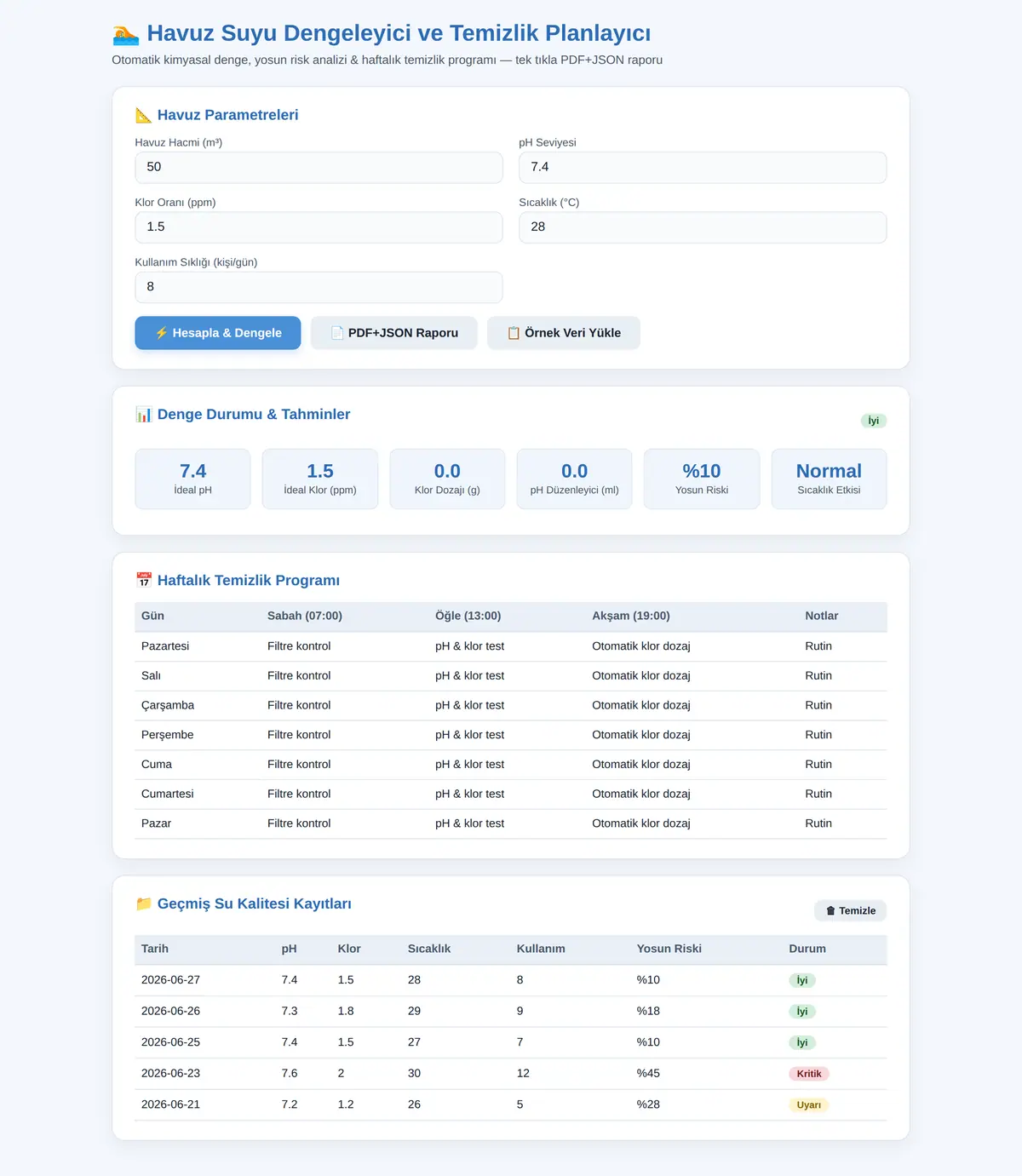
Task: Click the pH Düzenleyici (ml) card
Action: (x=575, y=479)
